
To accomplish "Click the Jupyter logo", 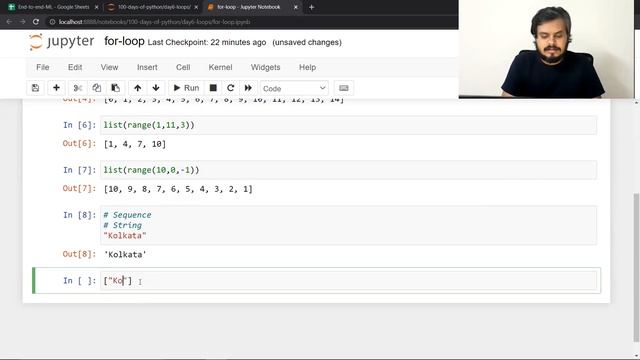I will tap(62, 42).
